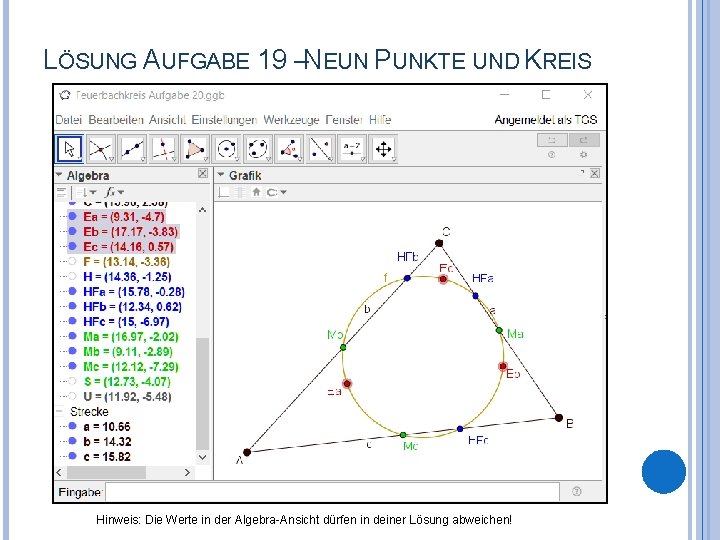Toggle axes display in Grafik style bar
720x540 pixels.
pos(224,192)
